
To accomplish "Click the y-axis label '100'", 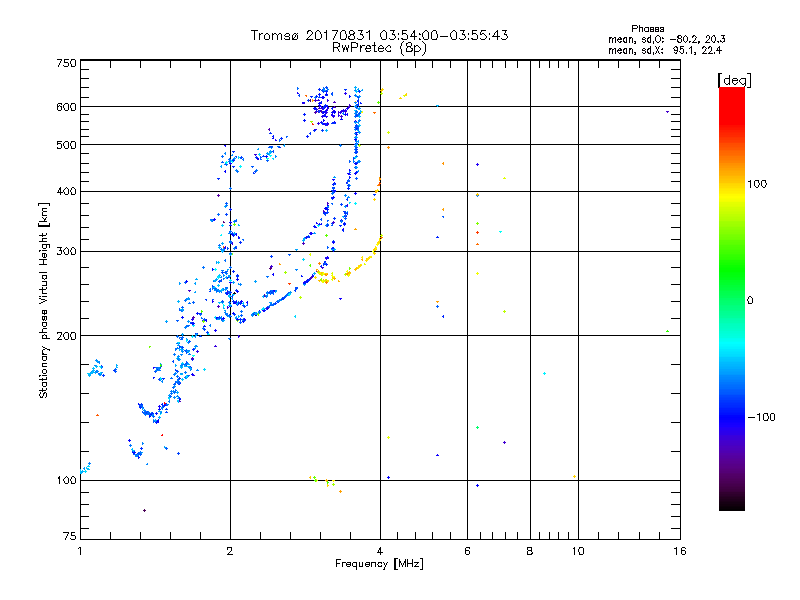I will coord(66,480).
